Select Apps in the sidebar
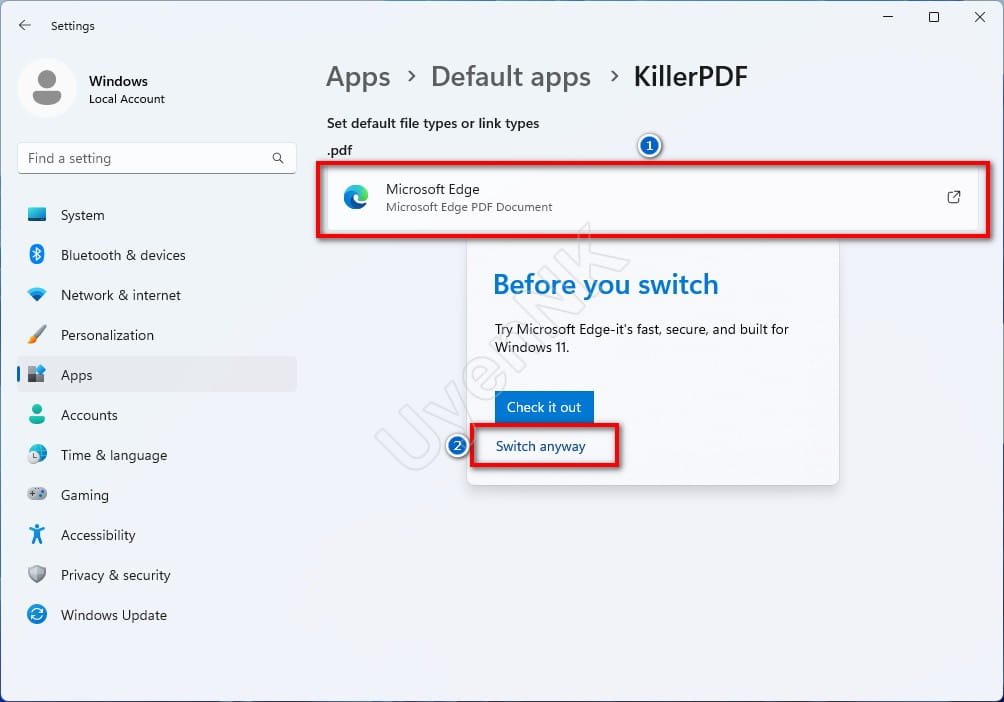Image resolution: width=1004 pixels, height=702 pixels. pyautogui.click(x=157, y=375)
